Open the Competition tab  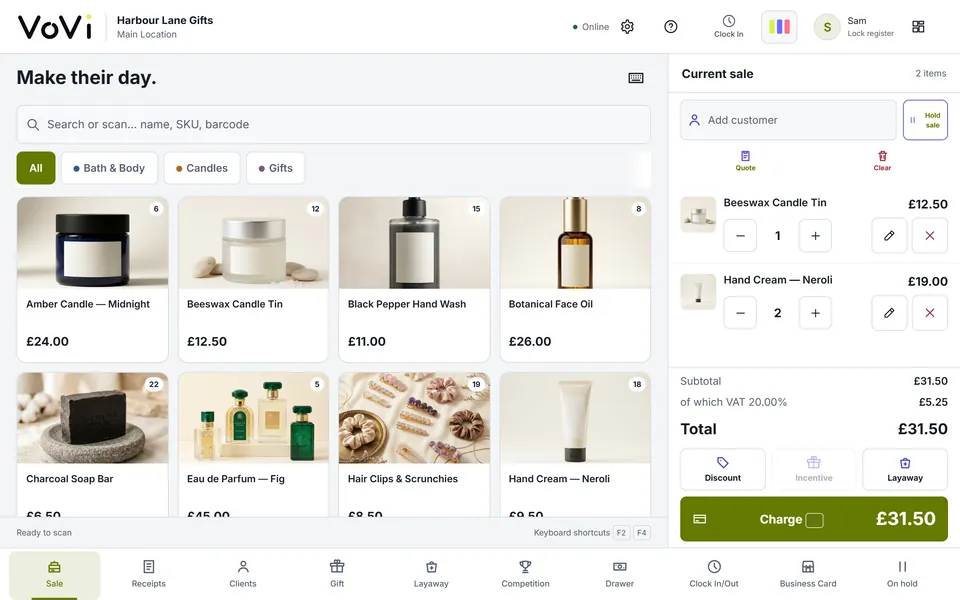(525, 574)
